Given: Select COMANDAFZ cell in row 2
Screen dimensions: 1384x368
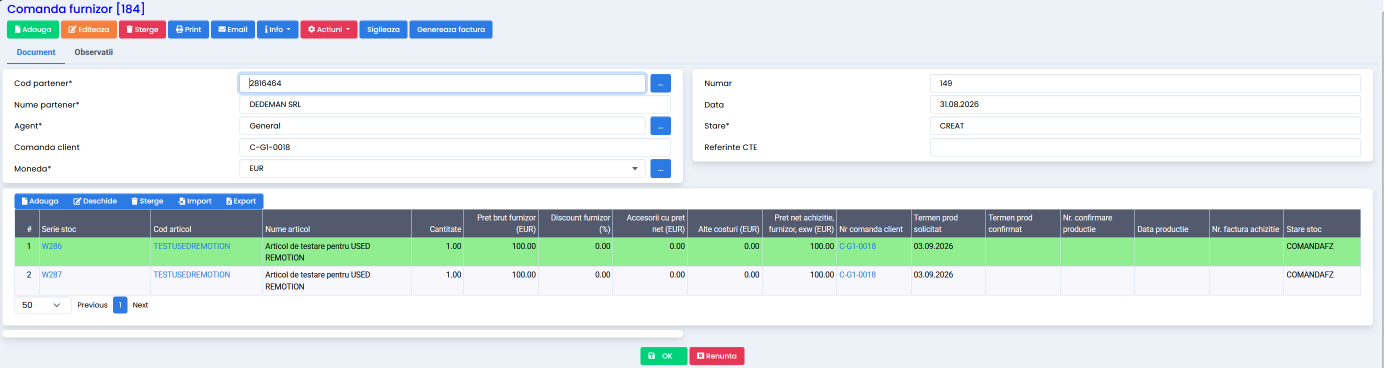Looking at the screenshot, I should pyautogui.click(x=1321, y=281).
